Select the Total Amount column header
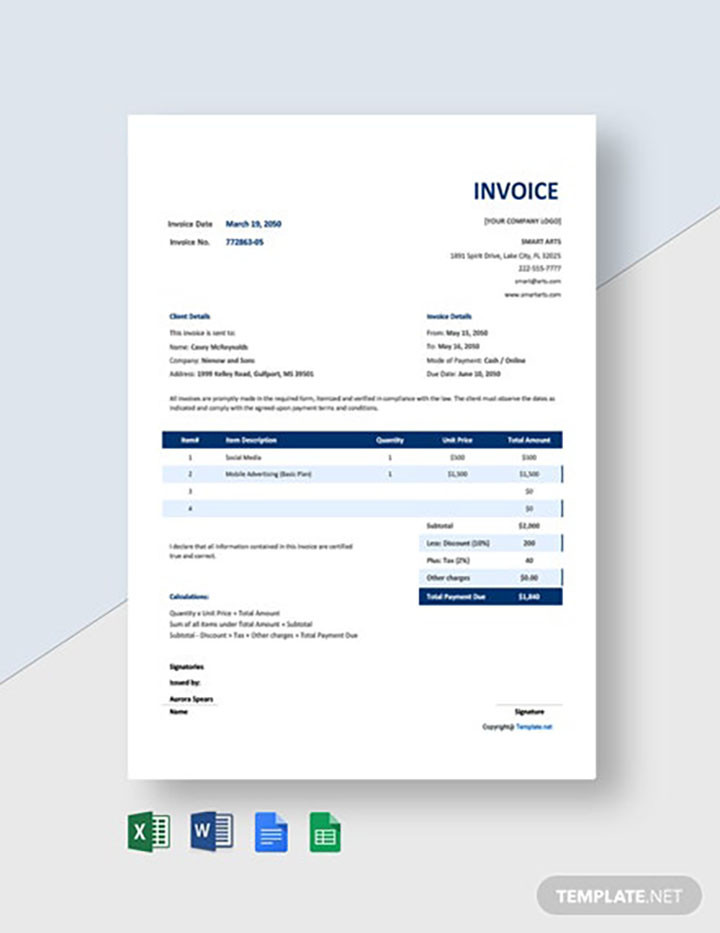Viewport: 720px width, 933px height. (529, 439)
